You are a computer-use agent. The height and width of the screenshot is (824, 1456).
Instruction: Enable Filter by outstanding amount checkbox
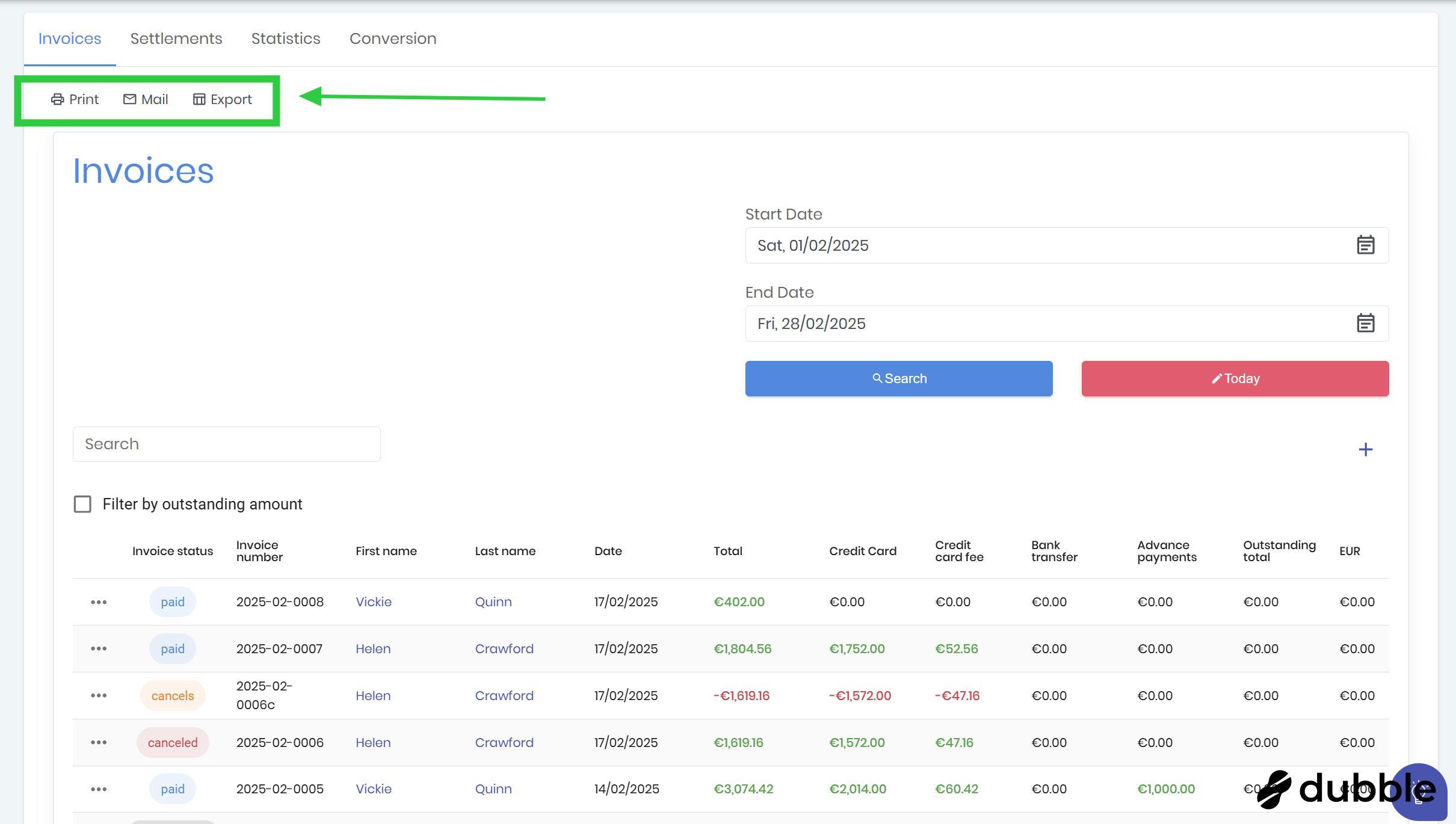click(82, 504)
